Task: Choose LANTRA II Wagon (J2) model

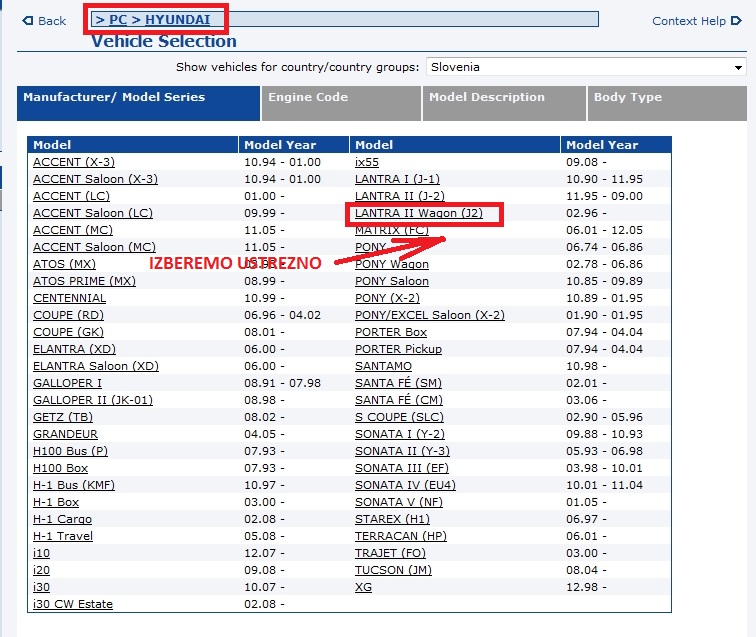Action: coord(419,213)
